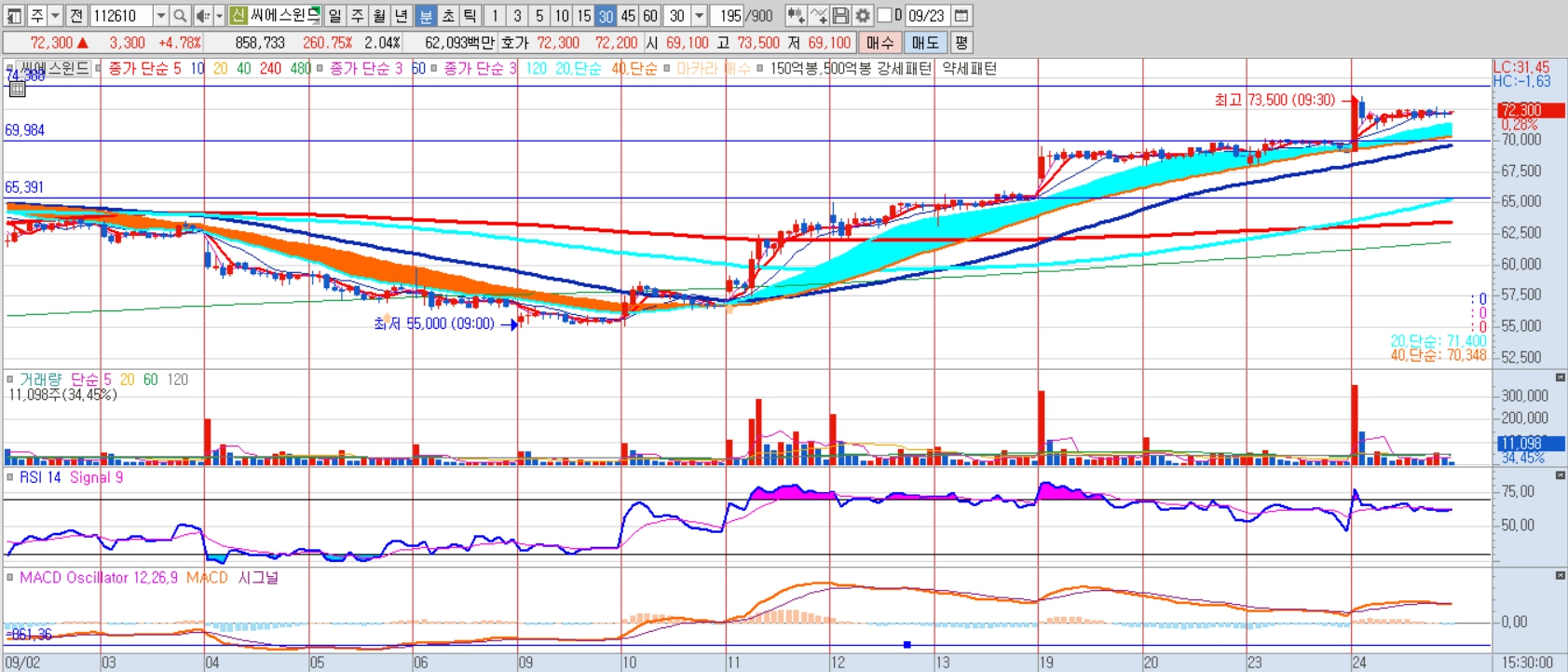Click the 전 button beside stock code

pos(76,16)
